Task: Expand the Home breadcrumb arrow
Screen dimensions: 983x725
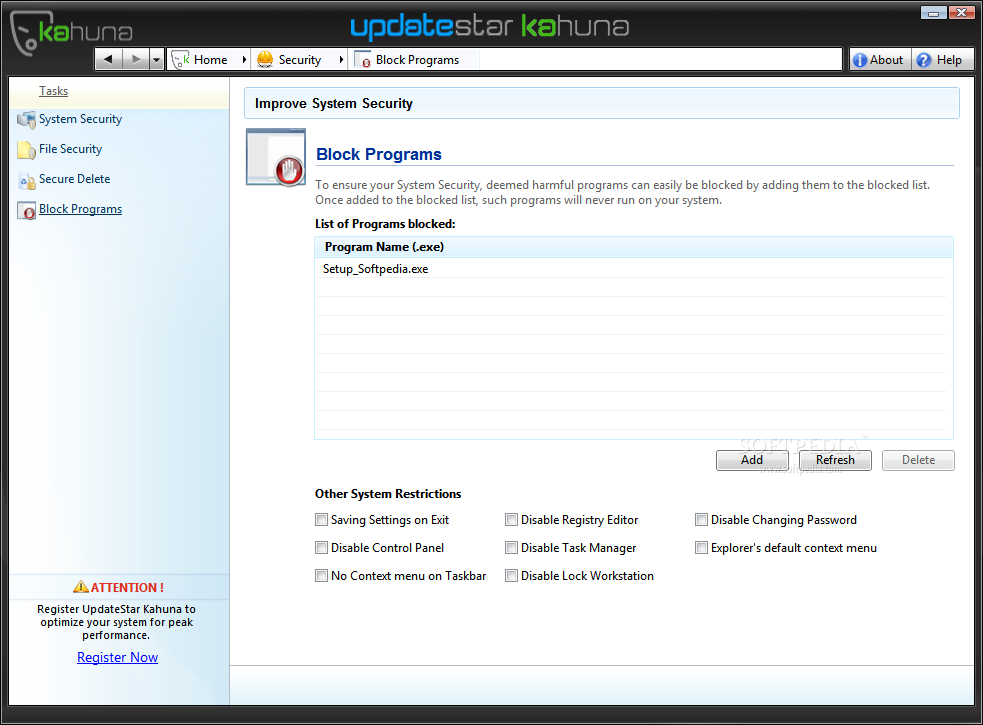Action: pyautogui.click(x=244, y=60)
